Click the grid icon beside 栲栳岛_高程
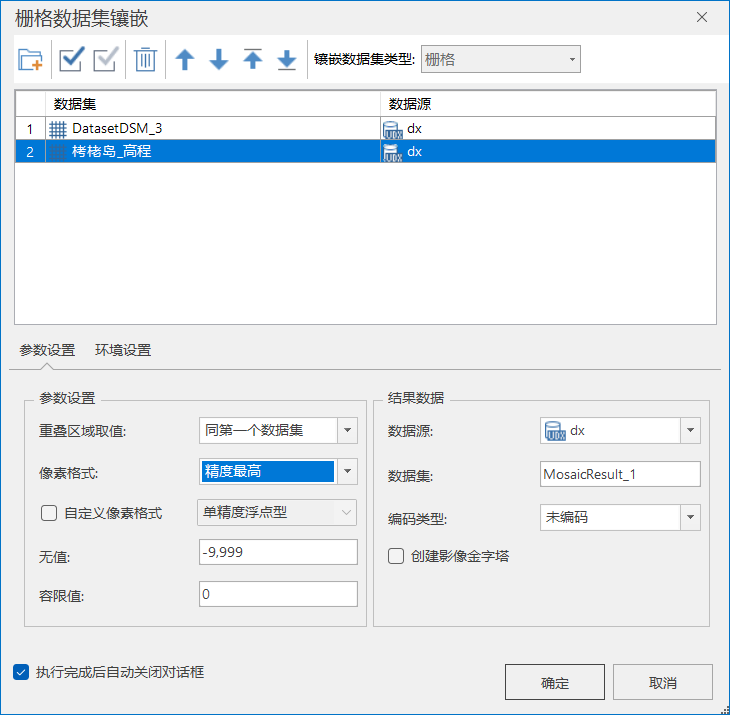Image resolution: width=730 pixels, height=715 pixels. point(58,152)
